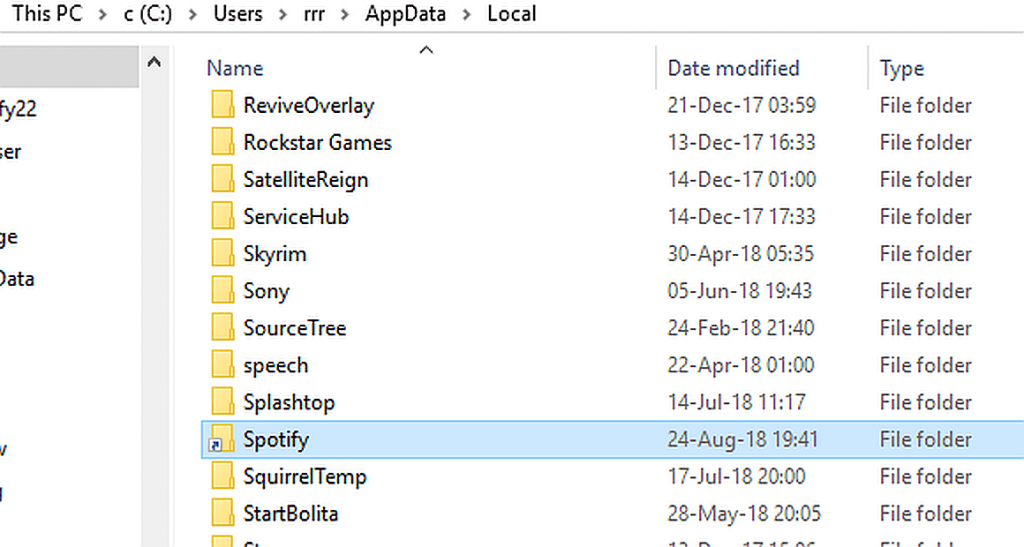
Task: Navigate to Local in the address bar
Action: click(x=512, y=14)
